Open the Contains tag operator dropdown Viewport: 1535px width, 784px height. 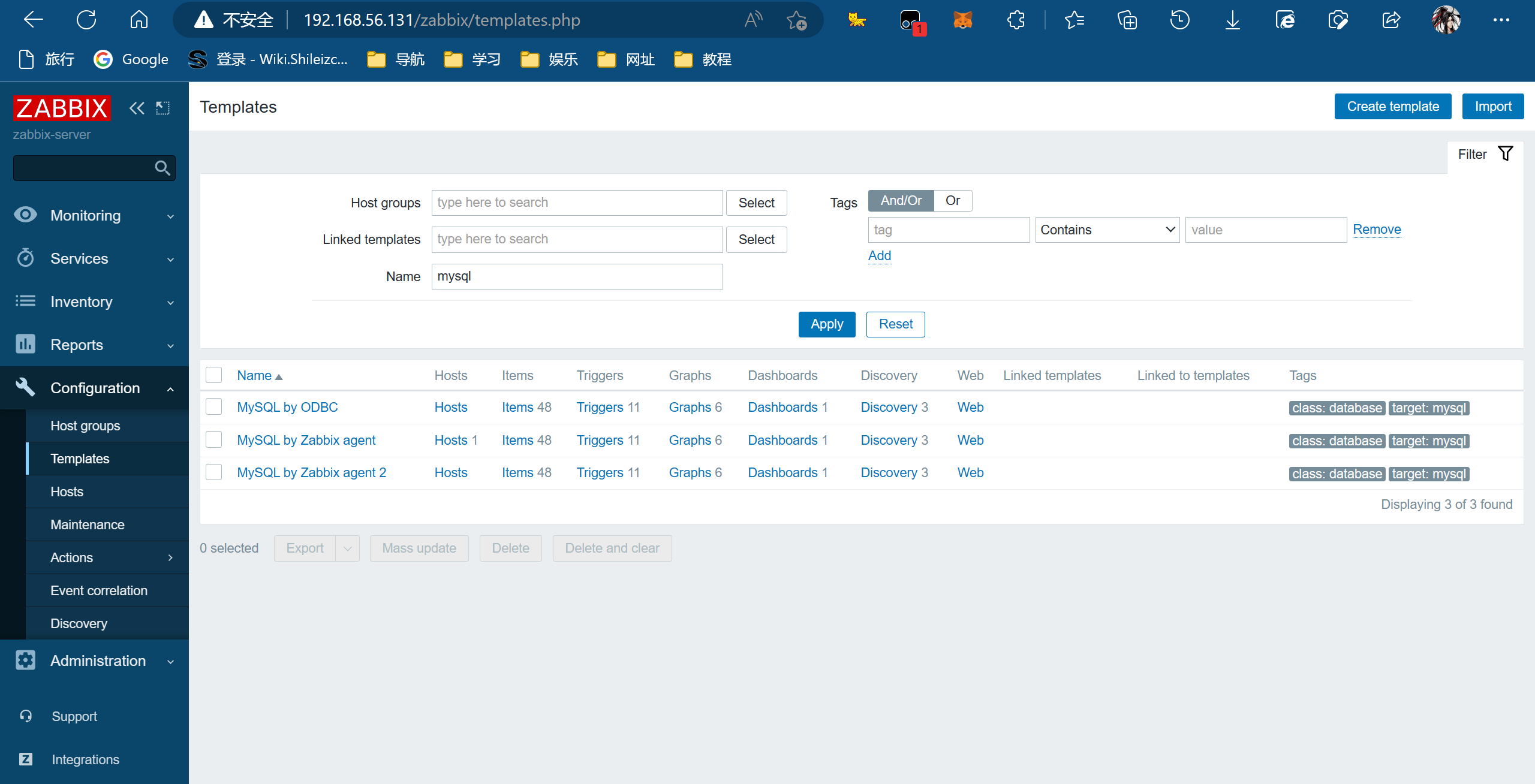[x=1107, y=230]
